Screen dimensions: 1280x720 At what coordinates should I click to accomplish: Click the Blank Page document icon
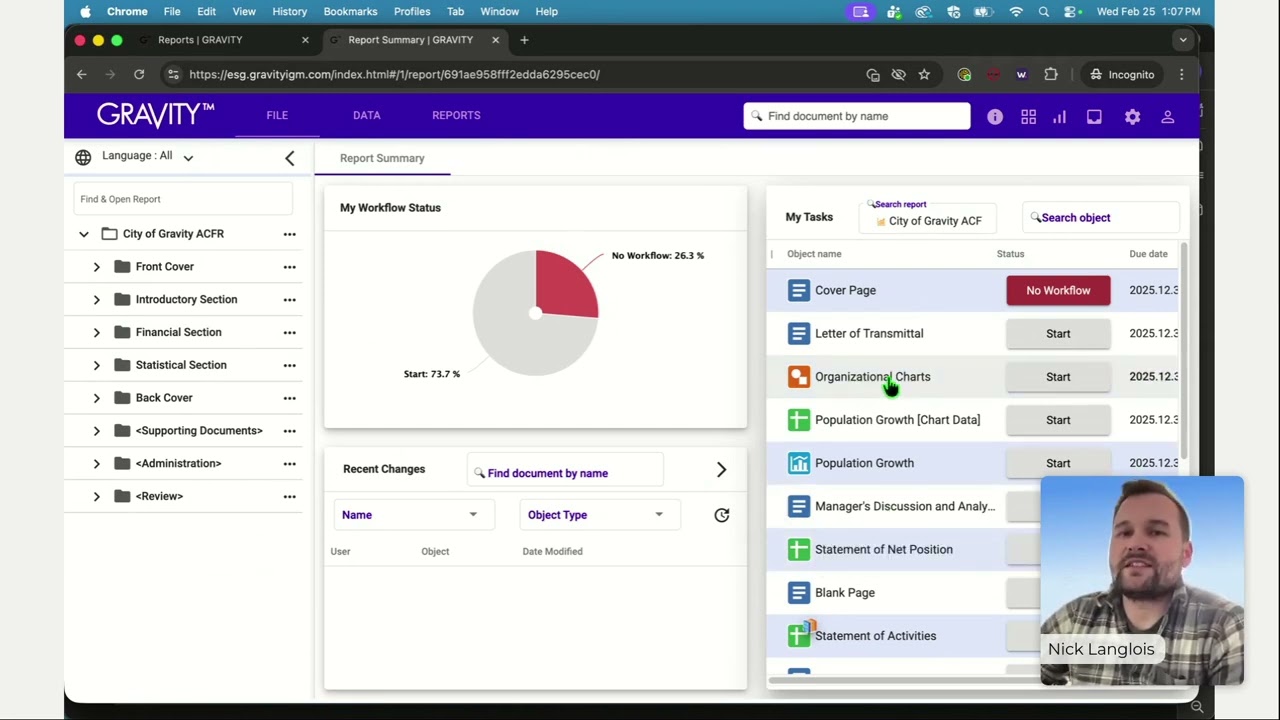[x=798, y=593]
